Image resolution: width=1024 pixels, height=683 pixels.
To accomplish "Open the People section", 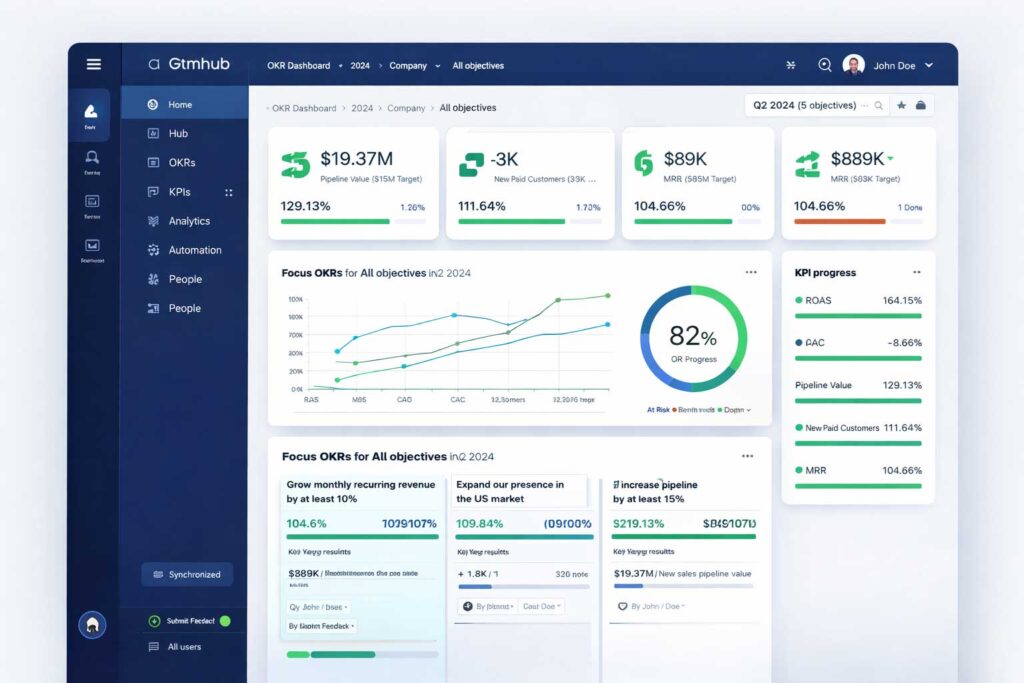I will [x=183, y=279].
